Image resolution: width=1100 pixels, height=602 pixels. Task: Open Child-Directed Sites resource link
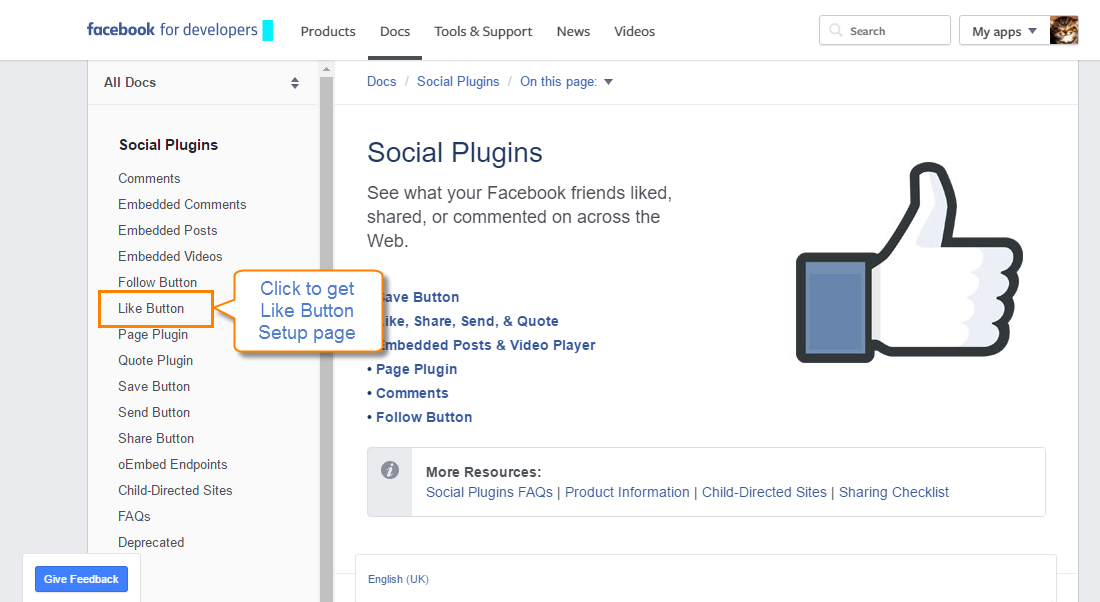coord(764,492)
